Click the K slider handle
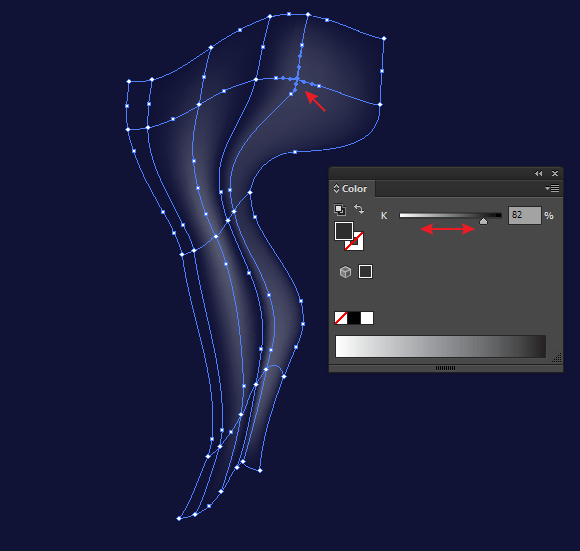This screenshot has height=551, width=580. 483,221
